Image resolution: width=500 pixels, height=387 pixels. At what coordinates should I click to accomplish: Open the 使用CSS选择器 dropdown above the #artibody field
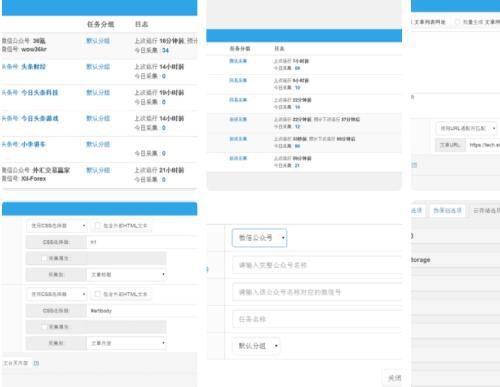(57, 294)
